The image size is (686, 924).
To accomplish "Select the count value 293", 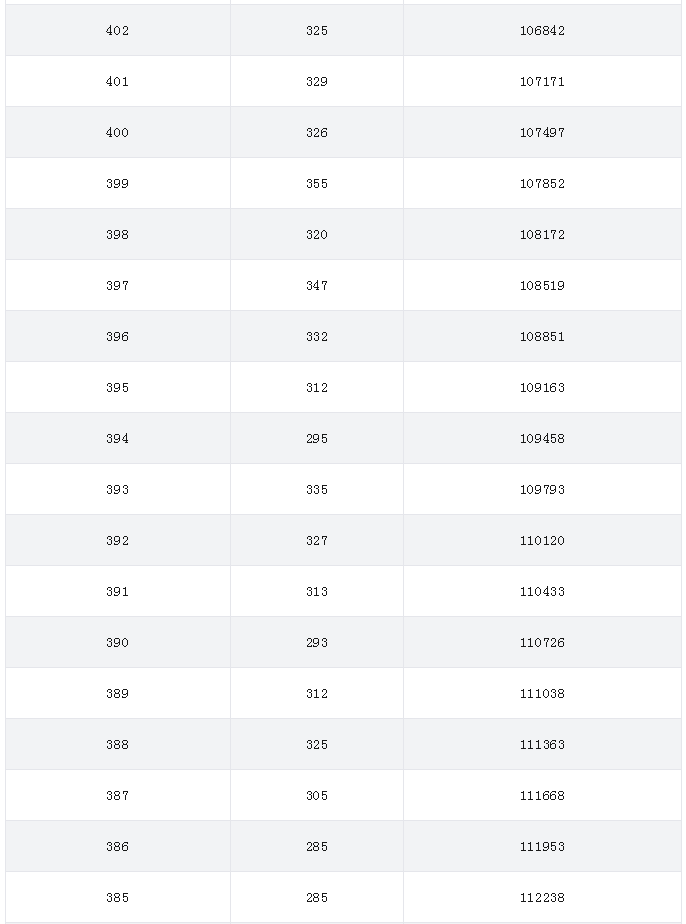I will (x=316, y=642).
